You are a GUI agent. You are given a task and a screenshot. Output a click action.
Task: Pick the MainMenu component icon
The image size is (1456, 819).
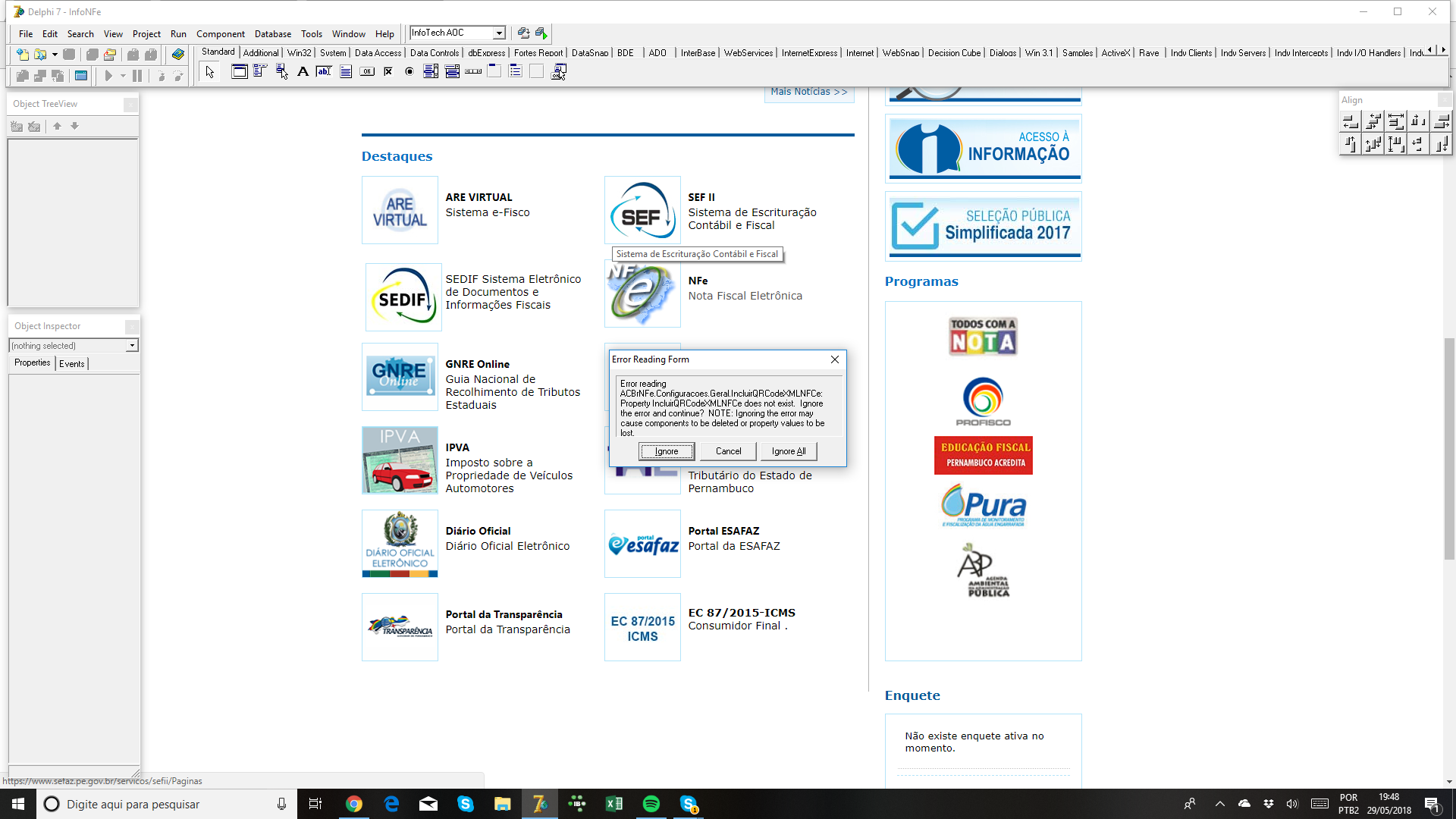coord(260,72)
